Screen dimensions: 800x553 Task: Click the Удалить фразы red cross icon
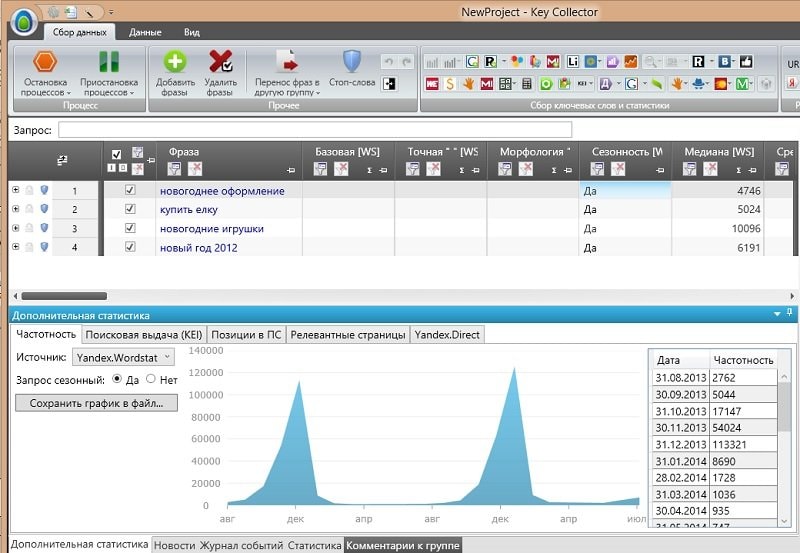click(x=220, y=61)
